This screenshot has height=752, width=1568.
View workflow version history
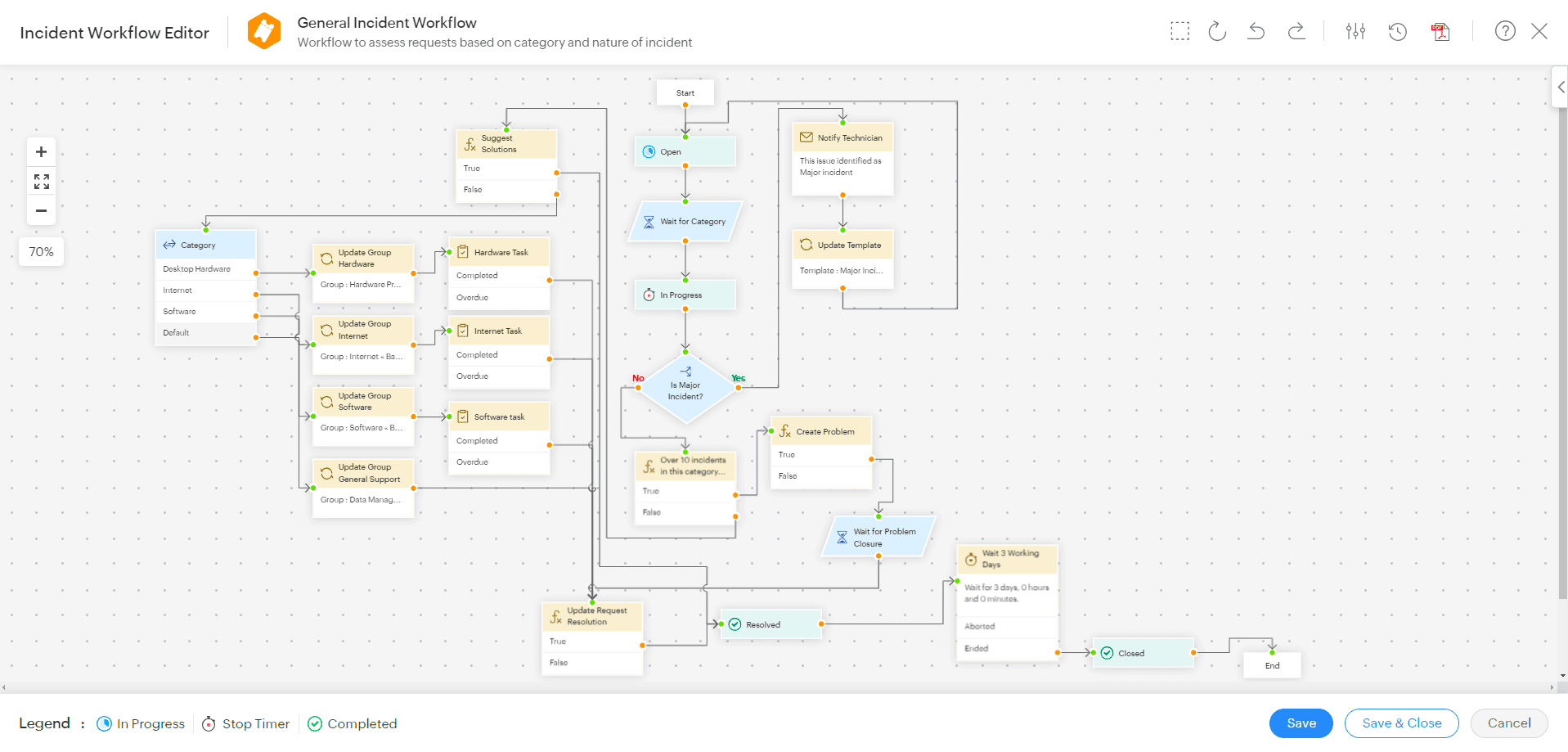1397,31
